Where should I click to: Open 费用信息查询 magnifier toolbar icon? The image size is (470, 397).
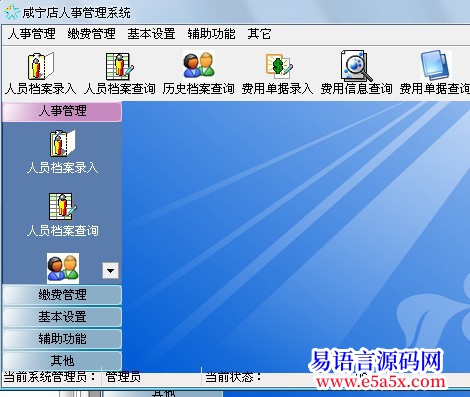[357, 73]
